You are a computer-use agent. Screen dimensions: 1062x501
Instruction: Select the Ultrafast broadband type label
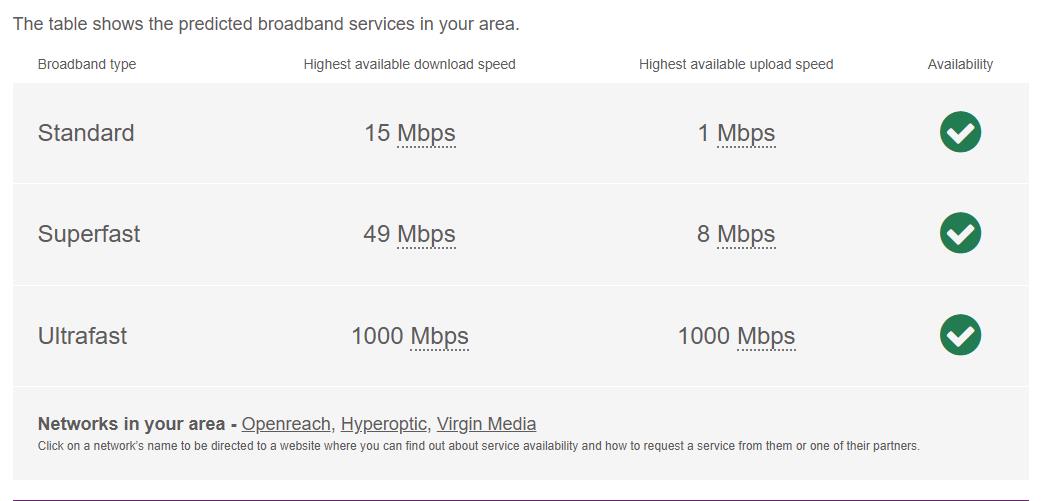[82, 336]
